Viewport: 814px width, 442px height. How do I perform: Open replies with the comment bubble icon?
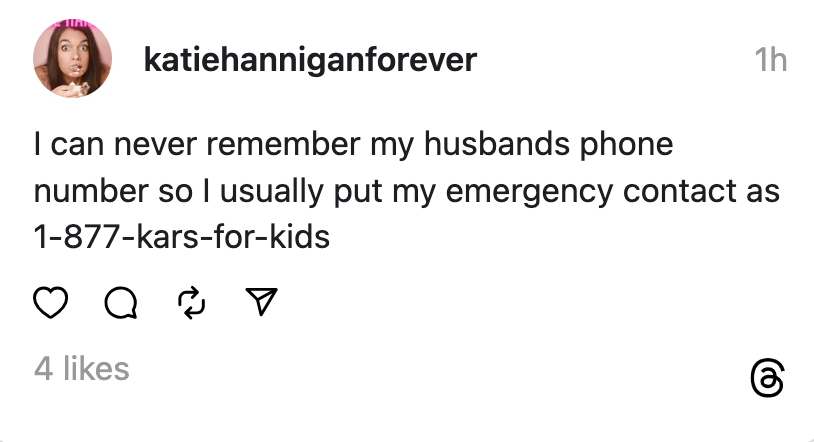tap(121, 302)
